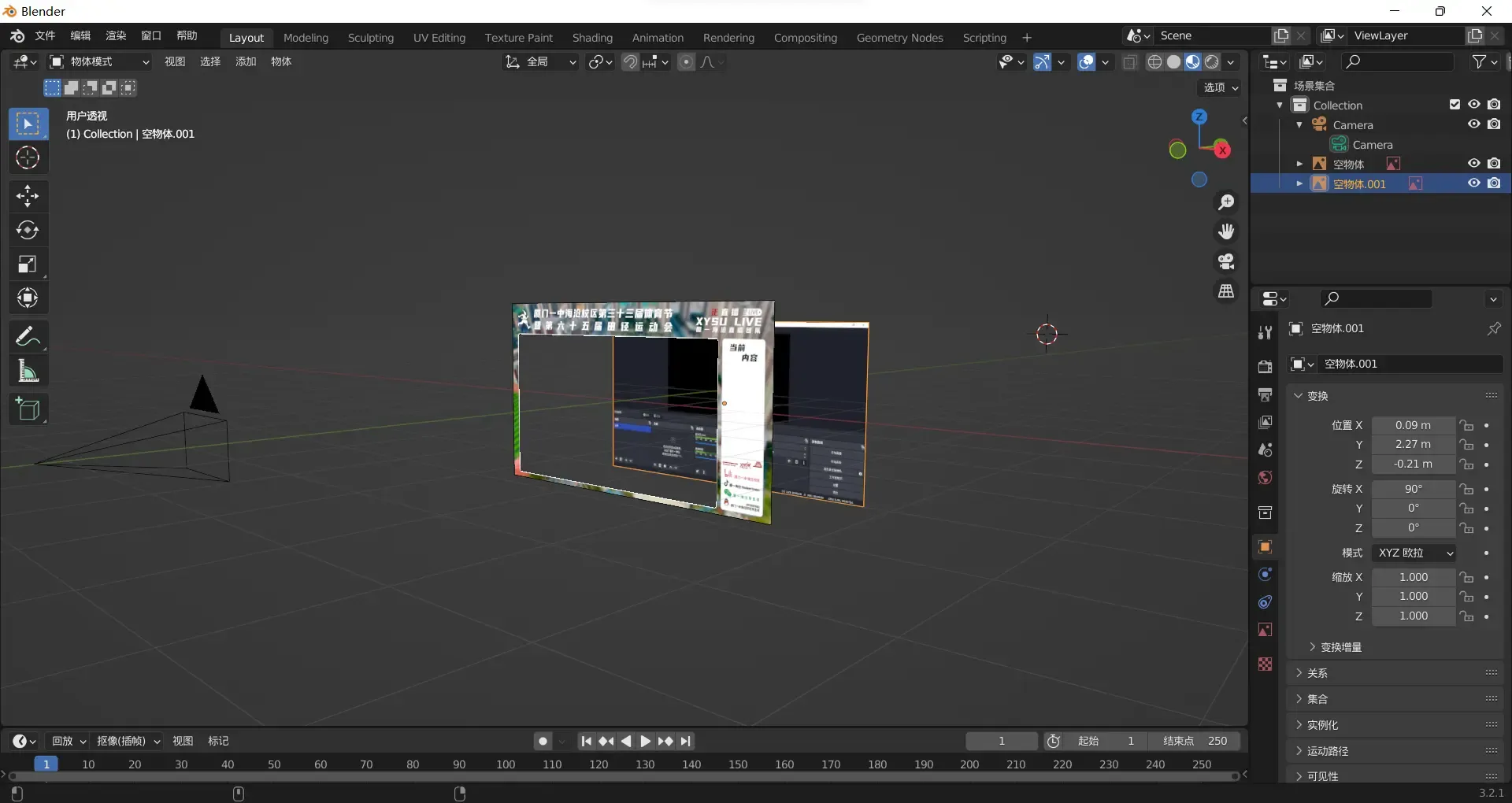Screen dimensions: 1512x803
Task: Click the viewport zoom magnifier icon
Action: pyautogui.click(x=1226, y=202)
